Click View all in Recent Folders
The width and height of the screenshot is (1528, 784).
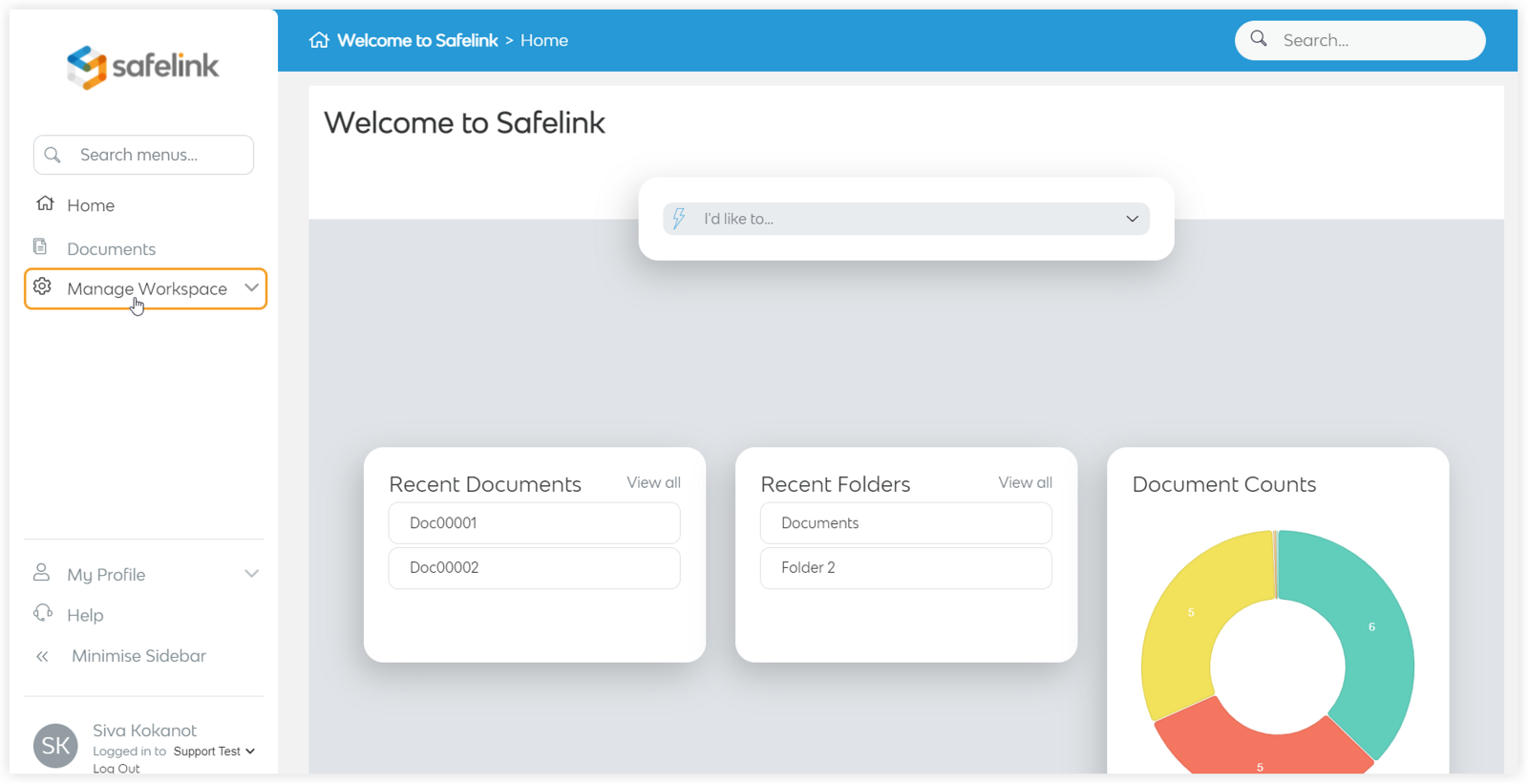pos(1026,482)
